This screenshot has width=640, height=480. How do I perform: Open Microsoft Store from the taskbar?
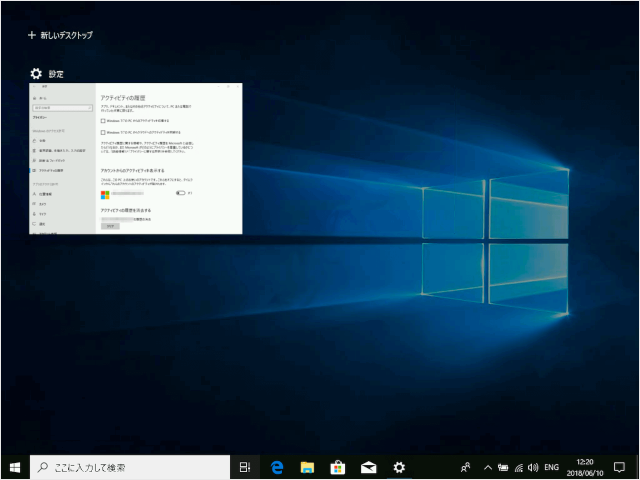click(338, 467)
